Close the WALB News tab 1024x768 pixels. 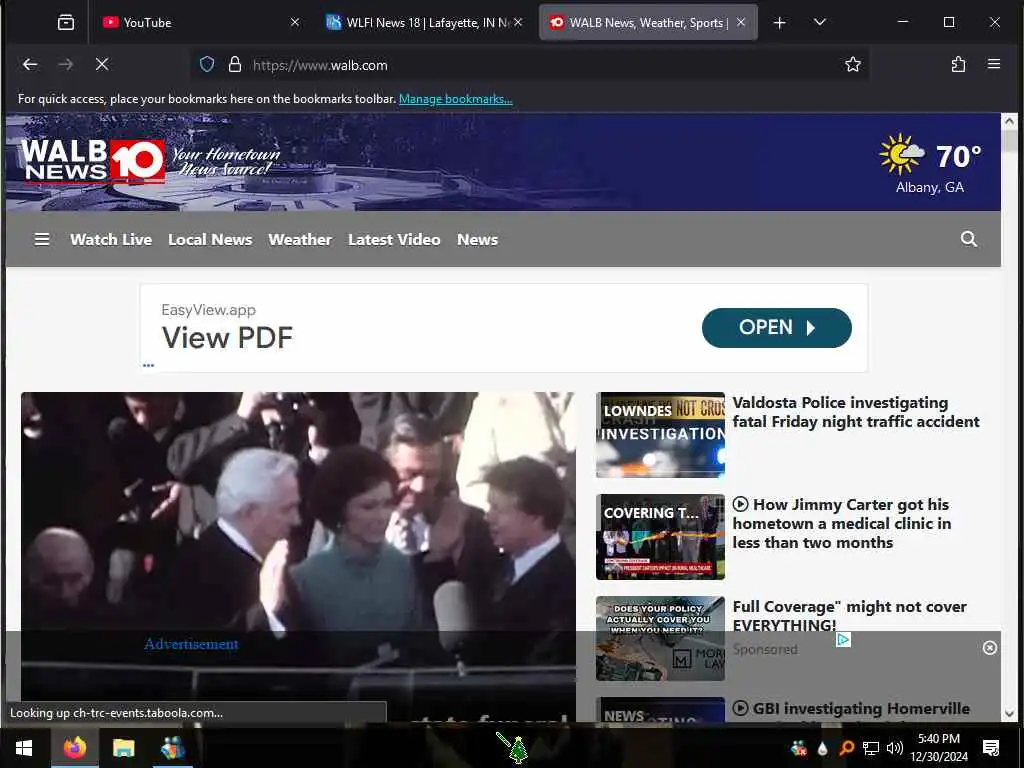(741, 22)
